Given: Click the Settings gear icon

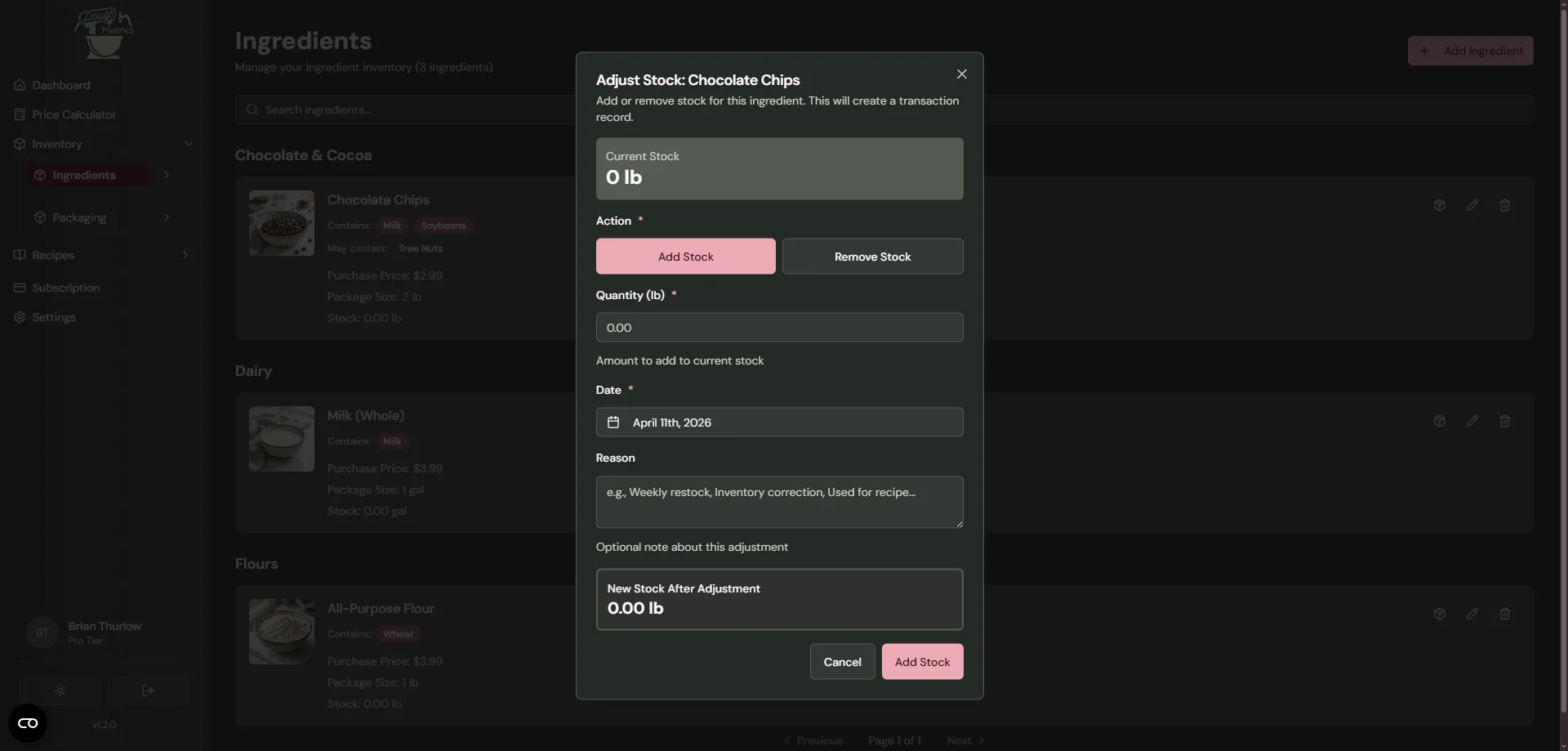Looking at the screenshot, I should 18,316.
